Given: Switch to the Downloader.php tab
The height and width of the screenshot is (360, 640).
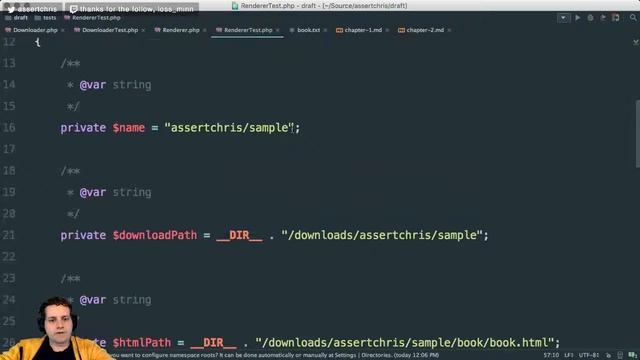Looking at the screenshot, I should [35, 30].
